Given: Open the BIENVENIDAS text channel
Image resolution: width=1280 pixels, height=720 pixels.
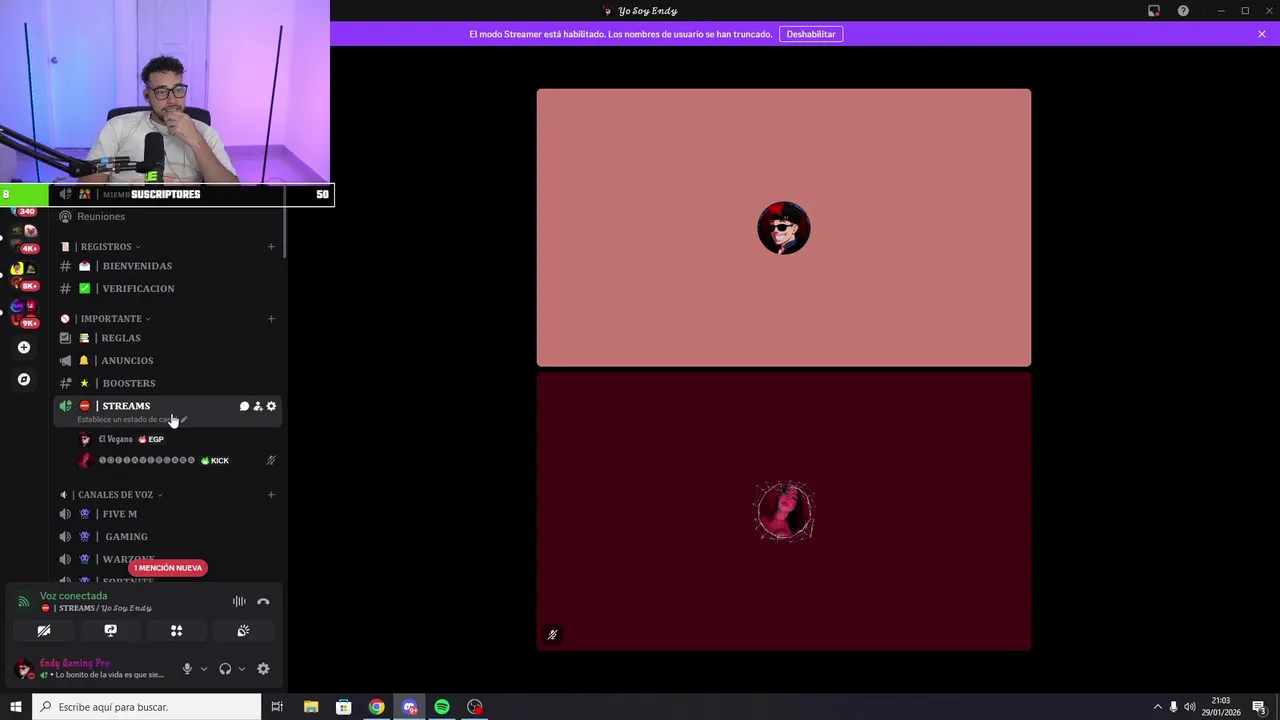Looking at the screenshot, I should pos(167,266).
